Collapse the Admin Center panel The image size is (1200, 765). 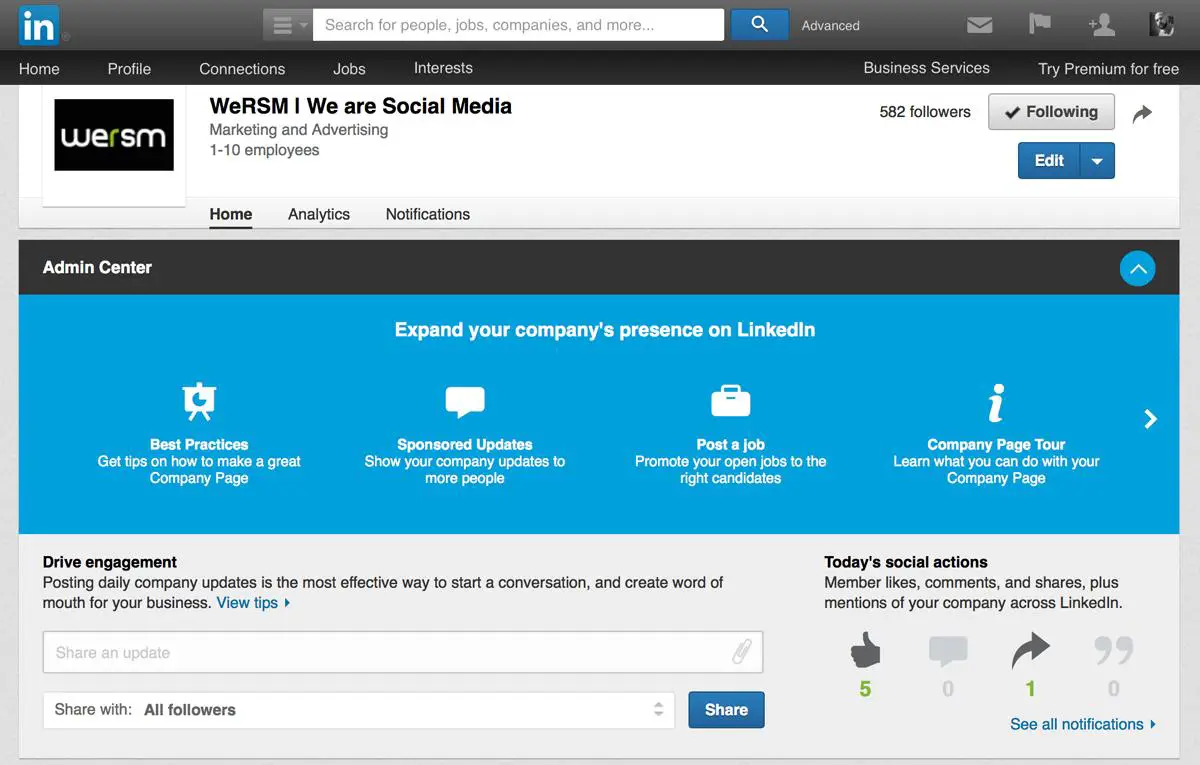pos(1137,268)
